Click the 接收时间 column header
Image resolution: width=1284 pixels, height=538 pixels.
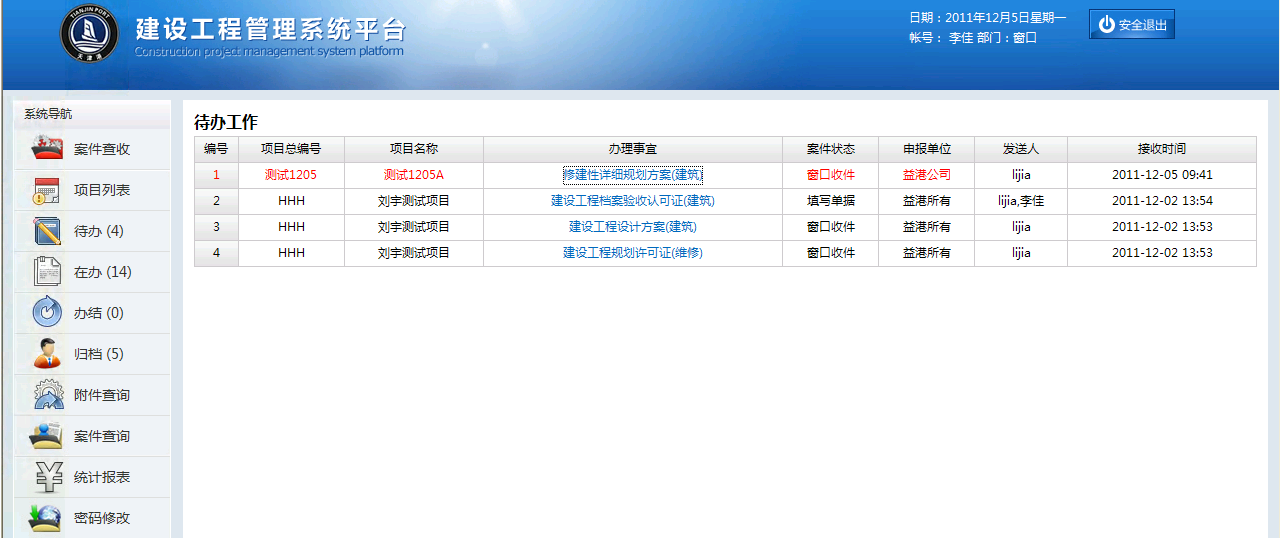click(1161, 149)
